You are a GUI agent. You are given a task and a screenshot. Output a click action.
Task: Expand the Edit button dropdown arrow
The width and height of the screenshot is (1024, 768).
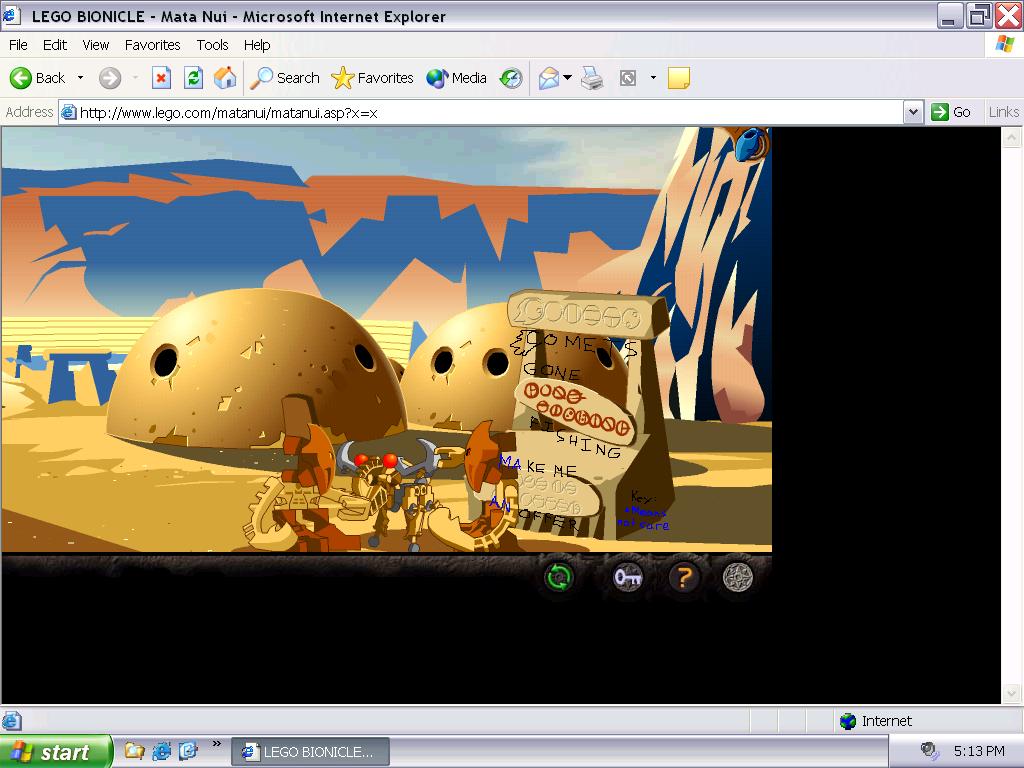coord(653,78)
